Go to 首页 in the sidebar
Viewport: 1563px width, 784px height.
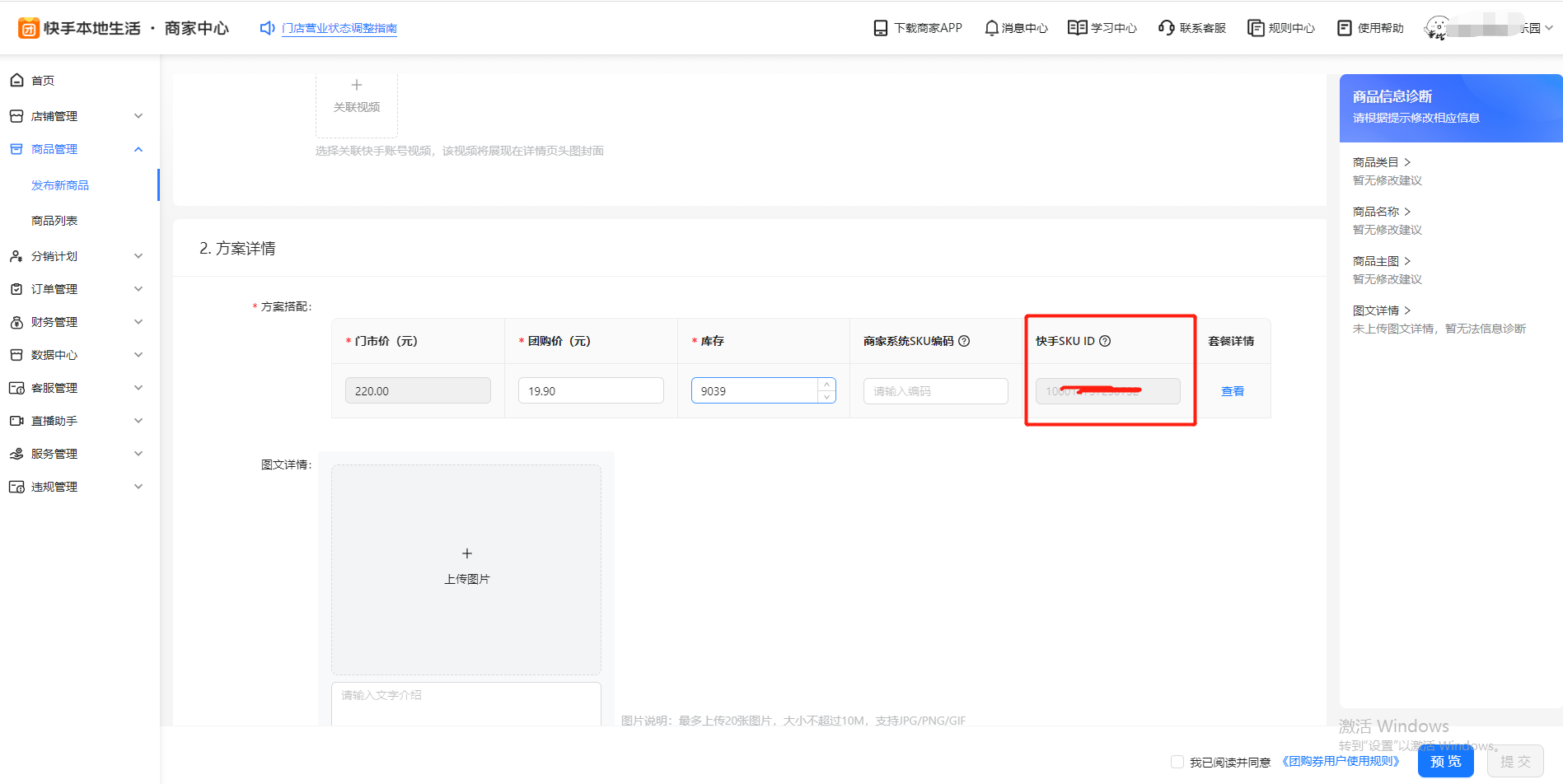click(43, 81)
